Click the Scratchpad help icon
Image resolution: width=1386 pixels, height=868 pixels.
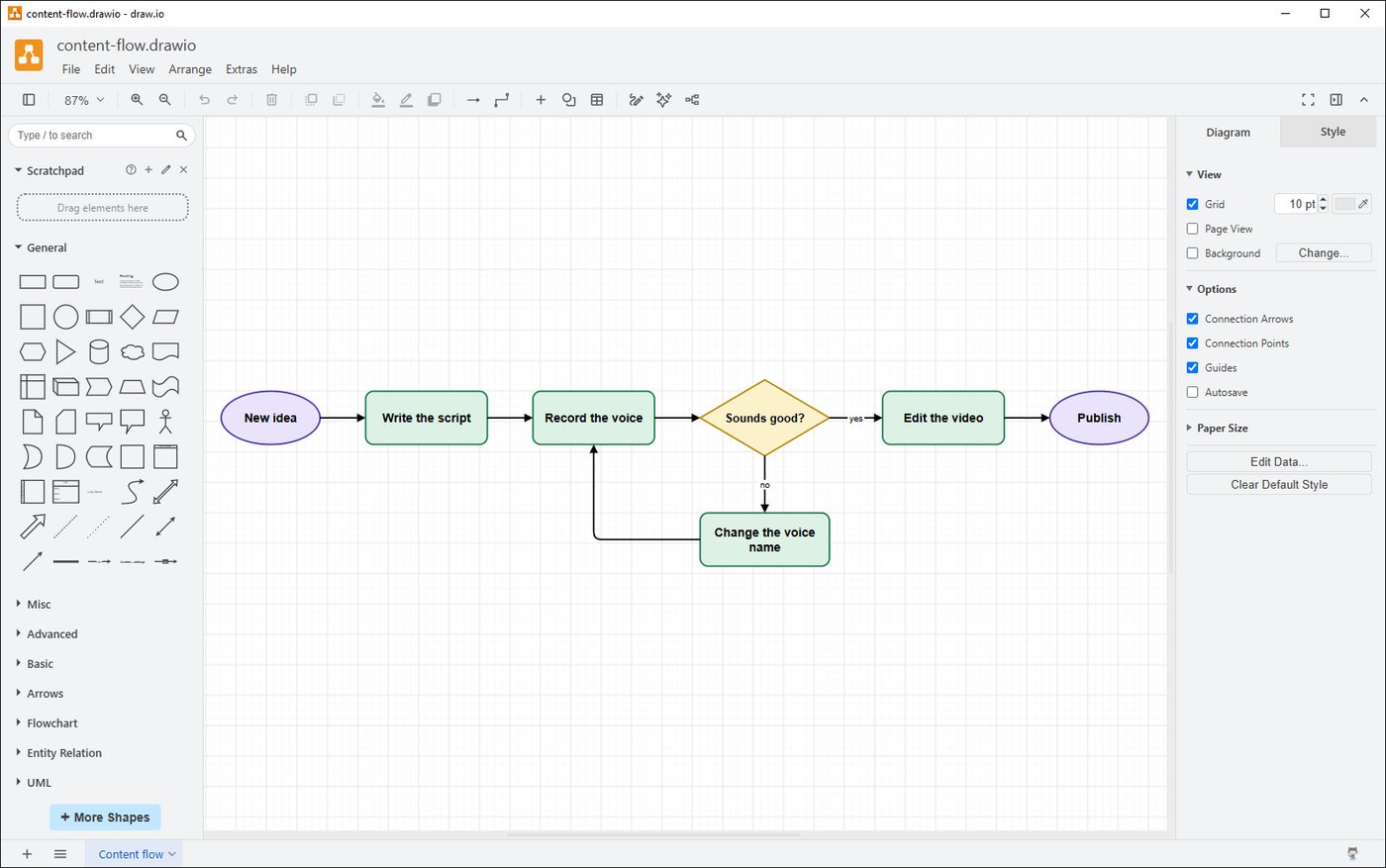tap(131, 170)
